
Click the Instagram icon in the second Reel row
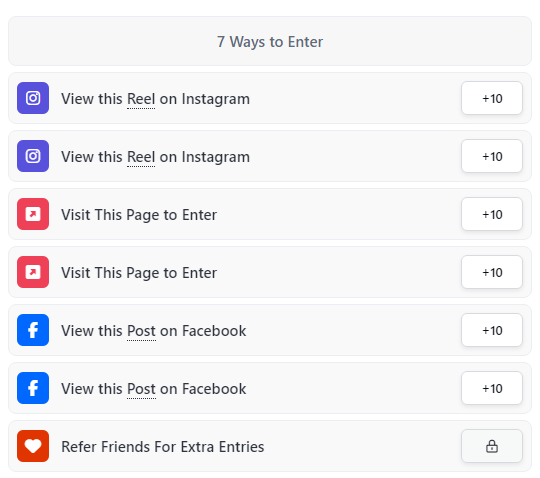tap(33, 156)
